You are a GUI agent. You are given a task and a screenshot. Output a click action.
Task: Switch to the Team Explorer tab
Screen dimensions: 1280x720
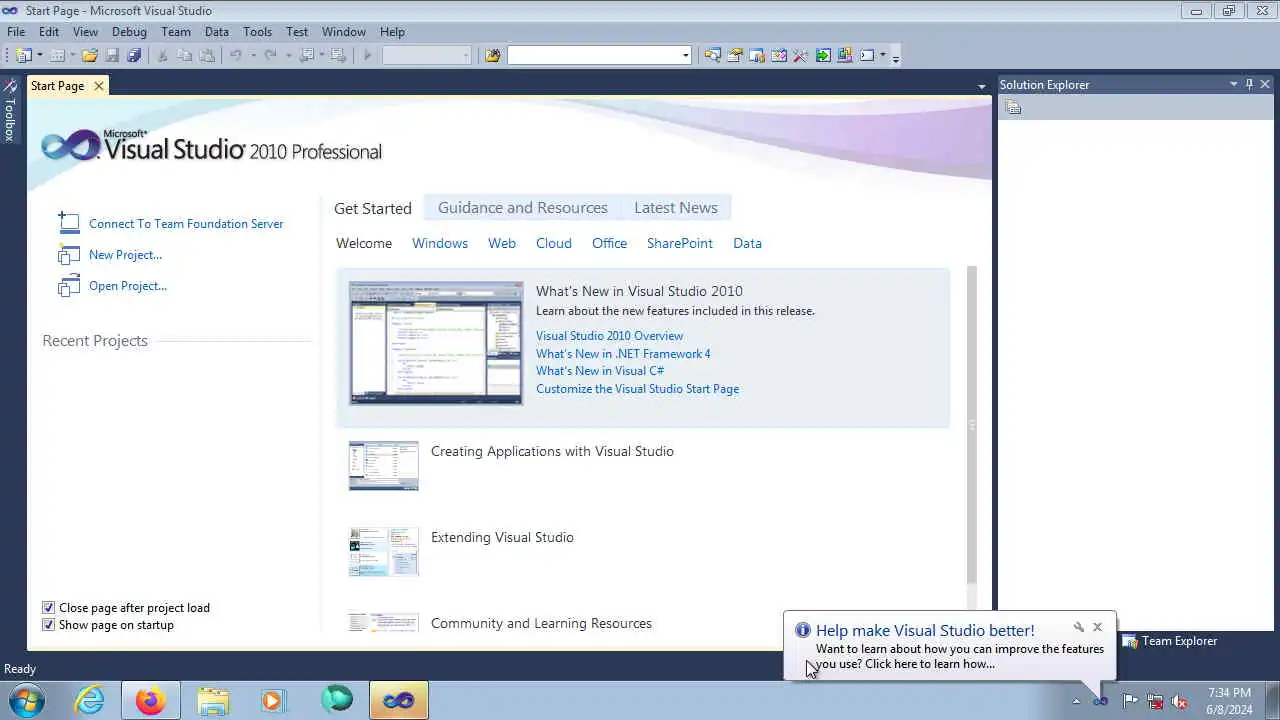(1170, 641)
